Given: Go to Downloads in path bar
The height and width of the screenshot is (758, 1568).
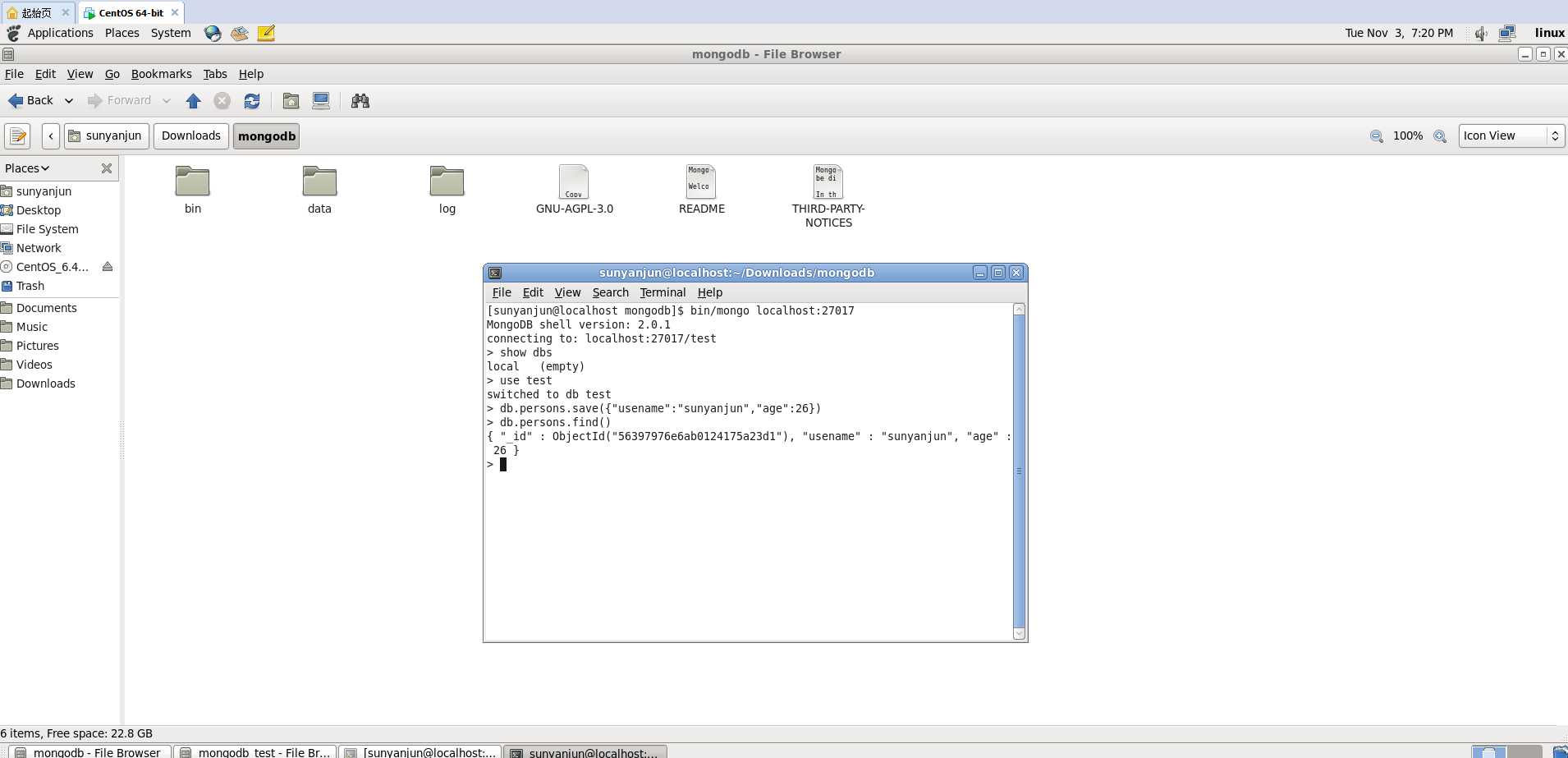Looking at the screenshot, I should (191, 136).
